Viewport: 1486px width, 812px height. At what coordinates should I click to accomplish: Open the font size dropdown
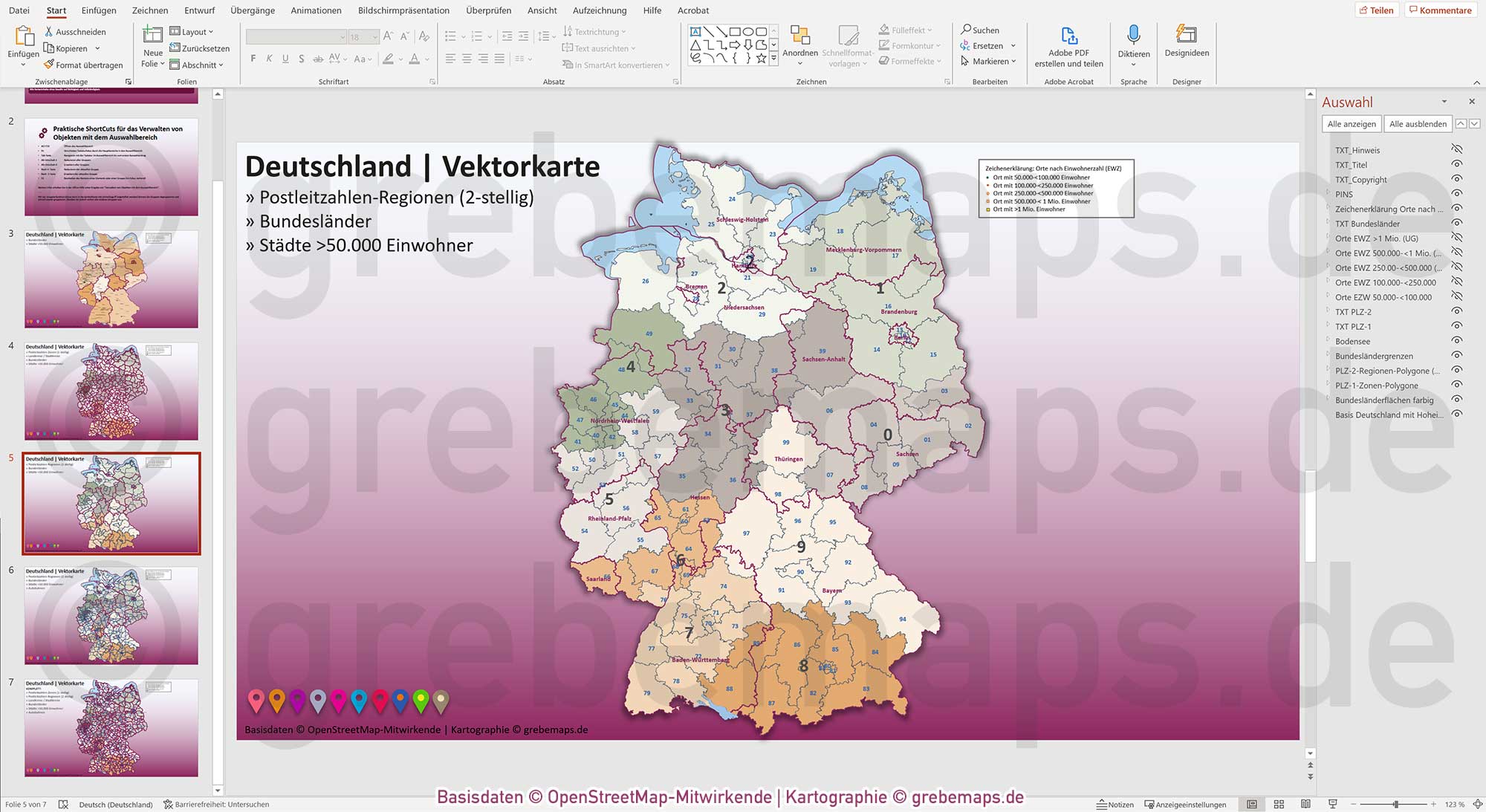click(373, 36)
